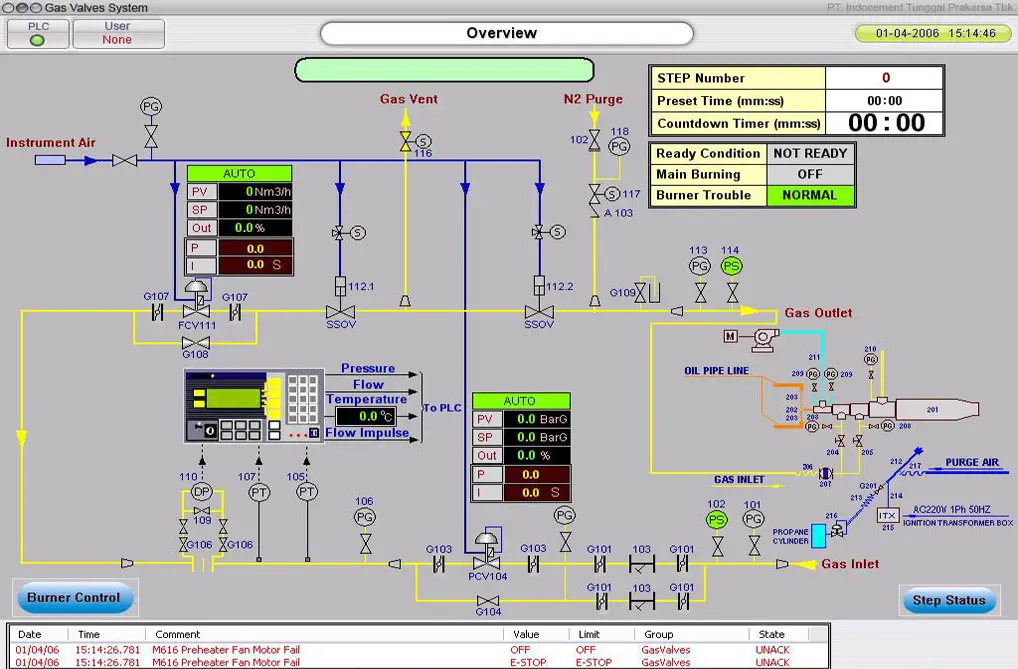Select the SSOV valve below 112.1
This screenshot has width=1018, height=669.
tap(340, 312)
